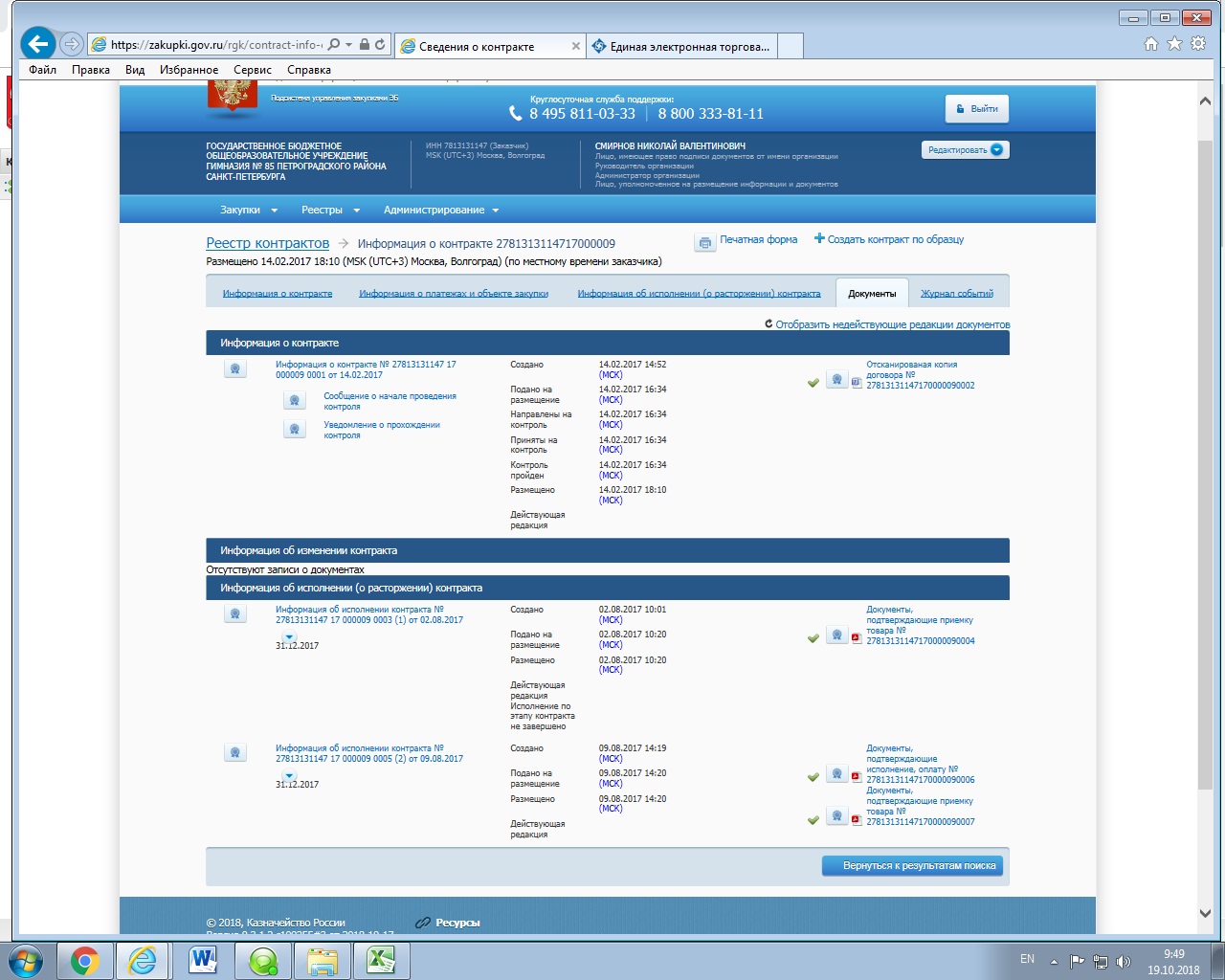Image resolution: width=1225 pixels, height=980 pixels.
Task: Open the Ресурсы footer link
Action: 457,923
